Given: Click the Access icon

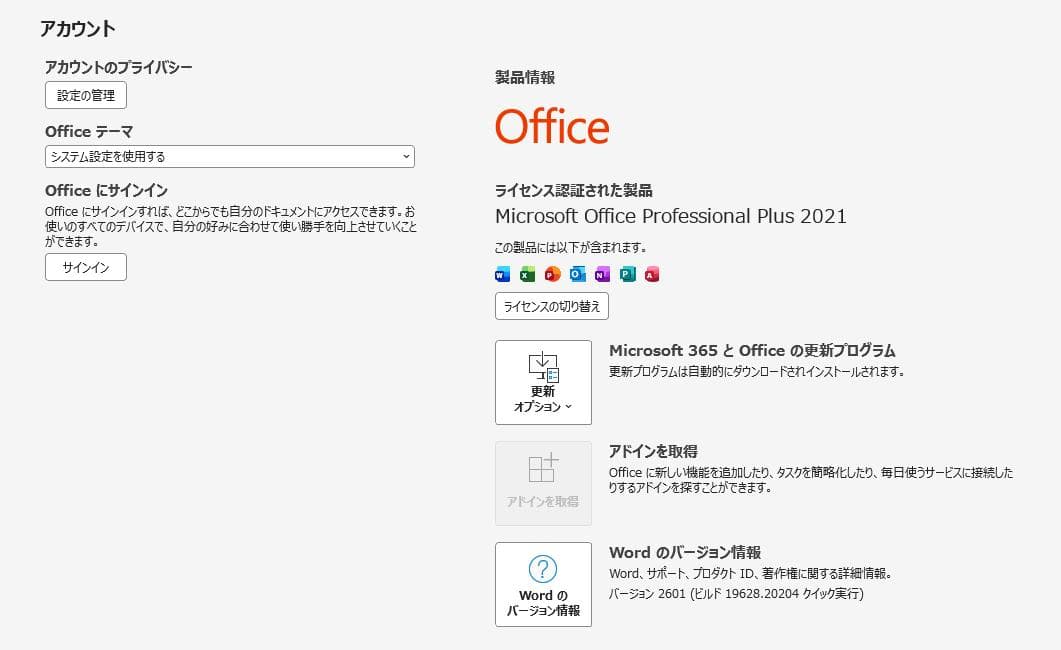Looking at the screenshot, I should pyautogui.click(x=652, y=274).
